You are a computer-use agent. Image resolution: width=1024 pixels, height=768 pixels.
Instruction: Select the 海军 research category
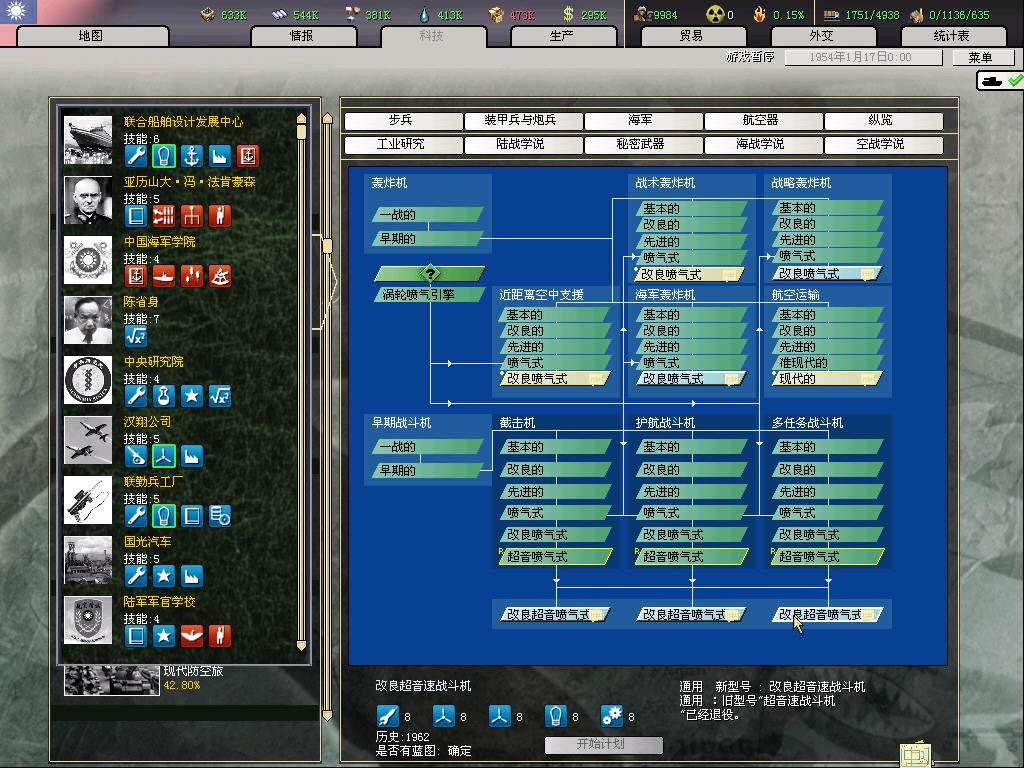pyautogui.click(x=641, y=120)
